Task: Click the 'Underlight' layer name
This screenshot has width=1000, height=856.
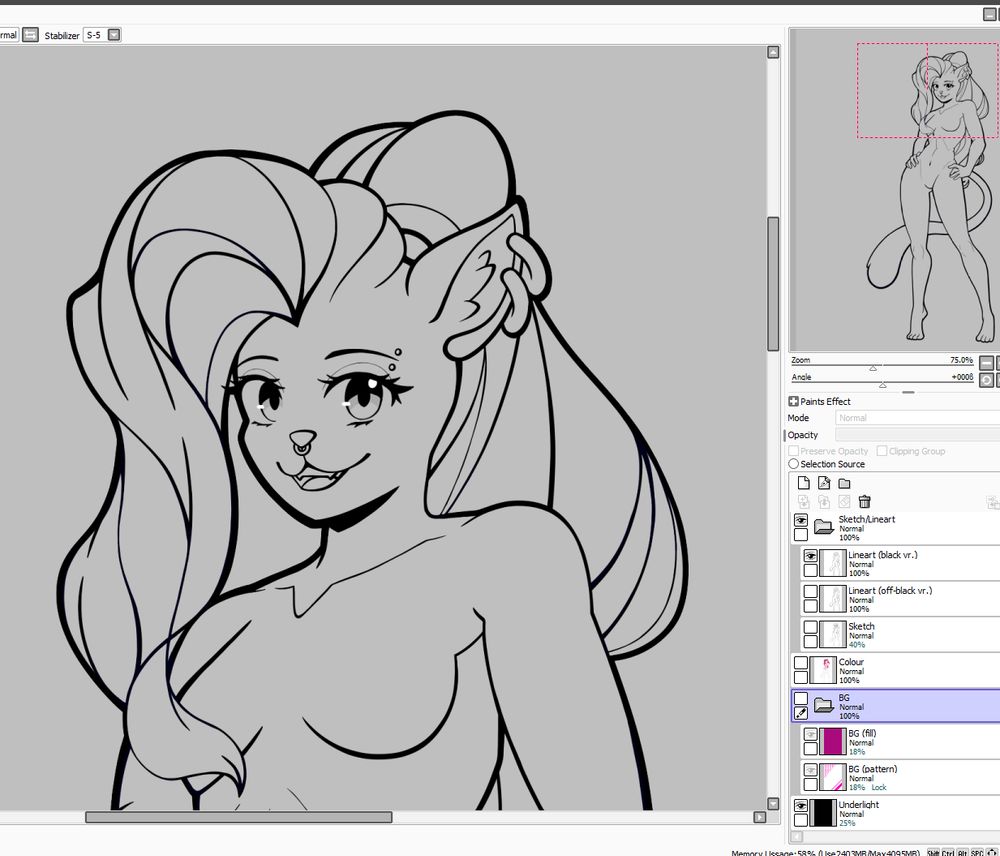Action: tap(858, 805)
